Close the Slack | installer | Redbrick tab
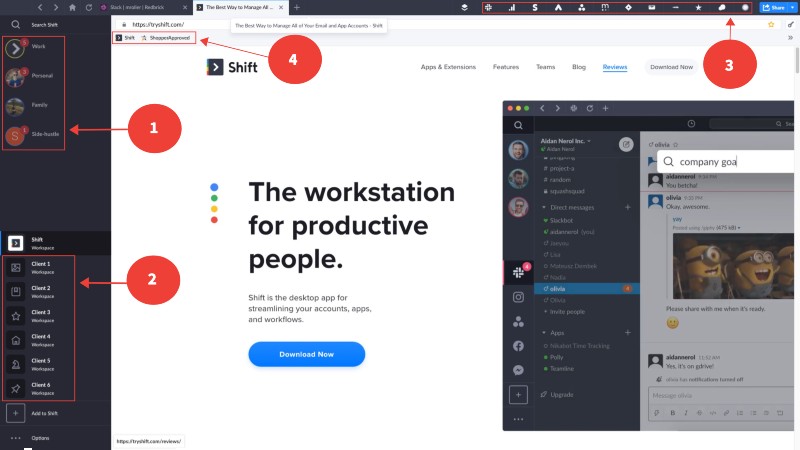This screenshot has height=450, width=800. [185, 8]
